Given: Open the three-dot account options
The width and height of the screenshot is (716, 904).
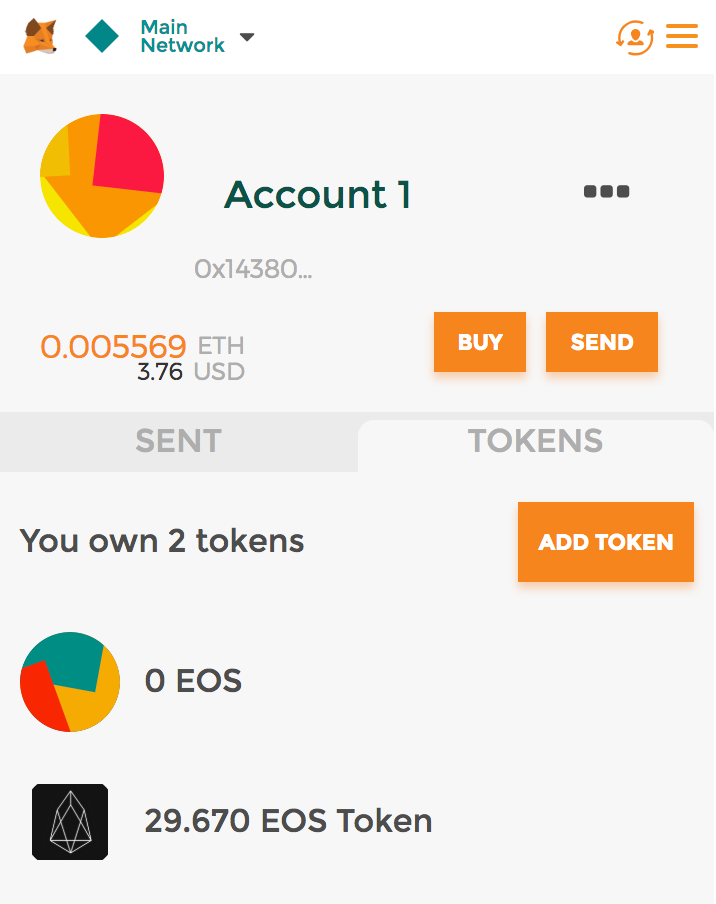Looking at the screenshot, I should pos(606,191).
